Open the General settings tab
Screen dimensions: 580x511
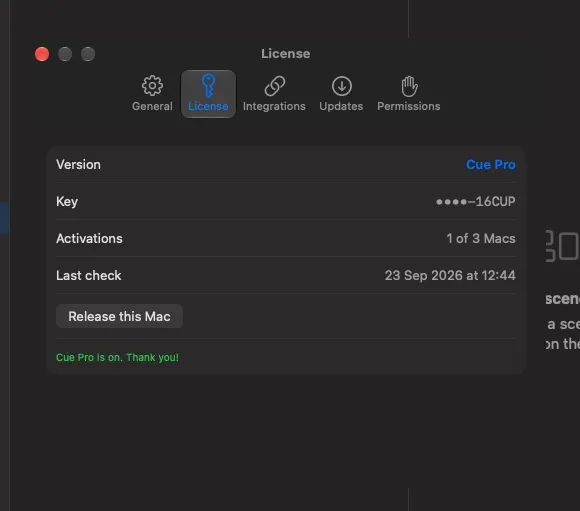152,94
